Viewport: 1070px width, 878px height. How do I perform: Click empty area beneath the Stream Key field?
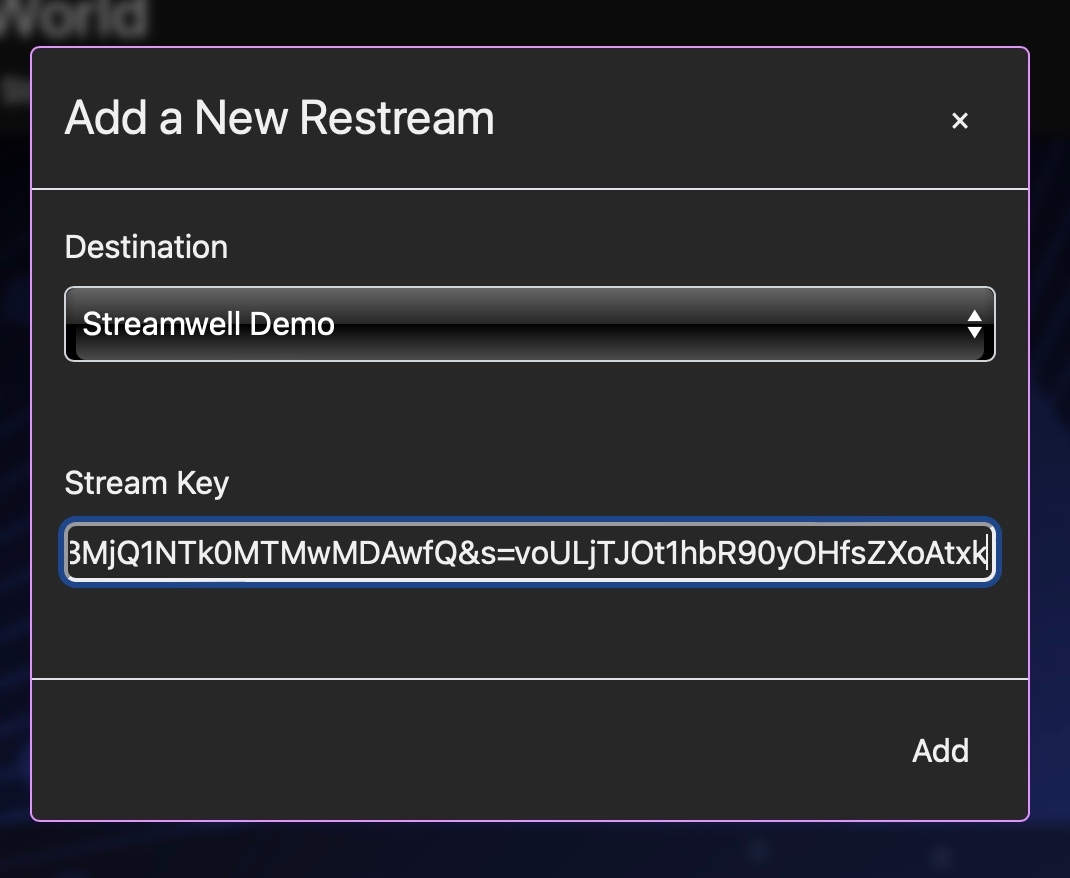(529, 630)
